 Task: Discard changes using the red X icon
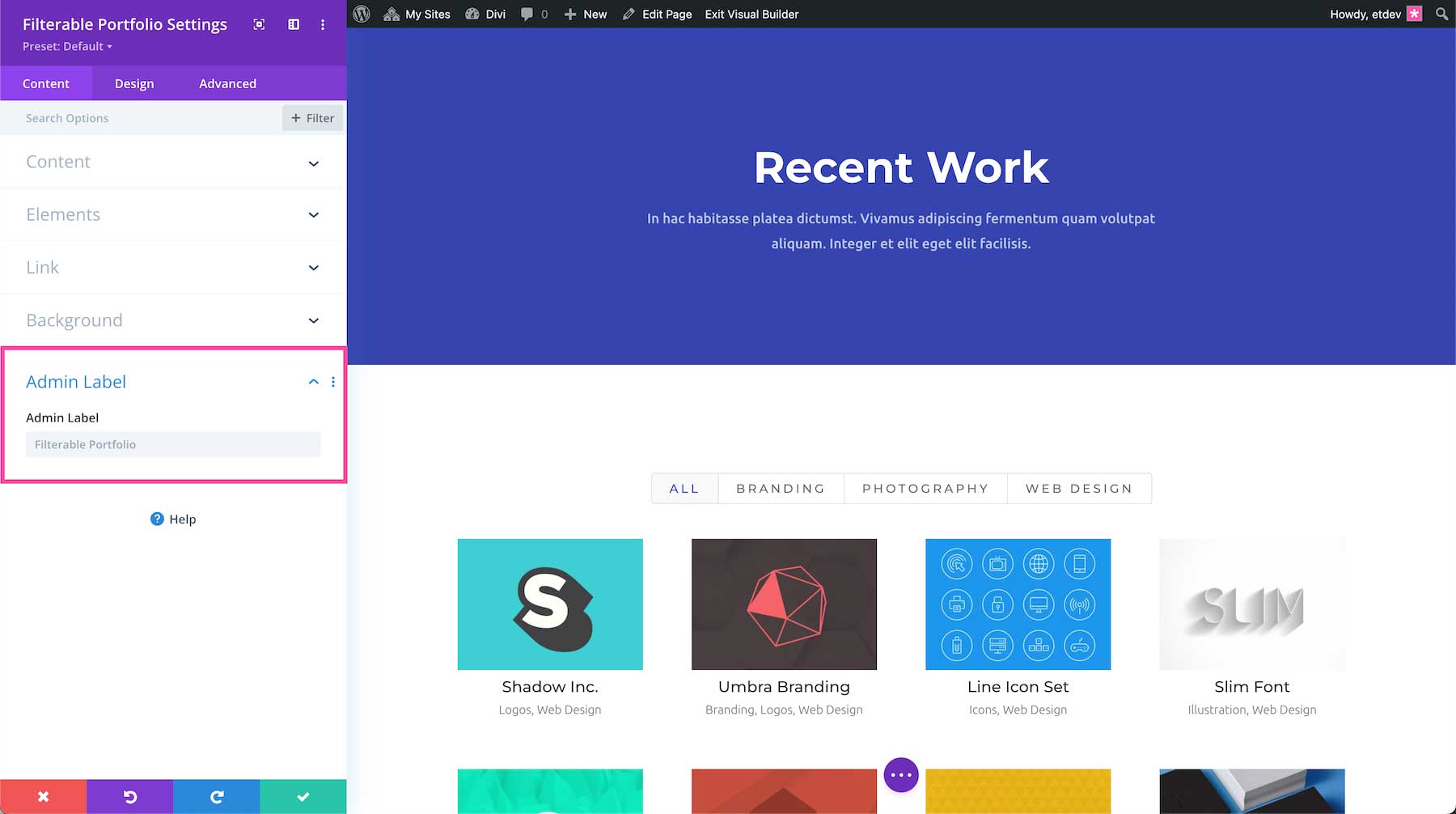pos(43,796)
